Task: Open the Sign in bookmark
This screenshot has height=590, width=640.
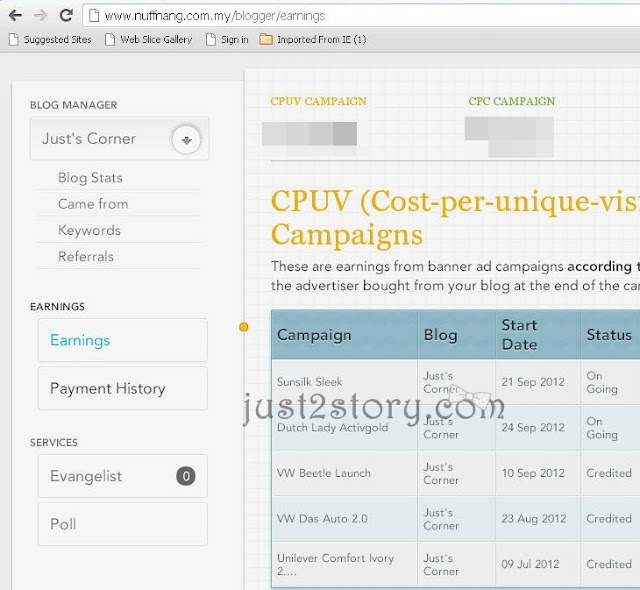Action: pyautogui.click(x=227, y=40)
